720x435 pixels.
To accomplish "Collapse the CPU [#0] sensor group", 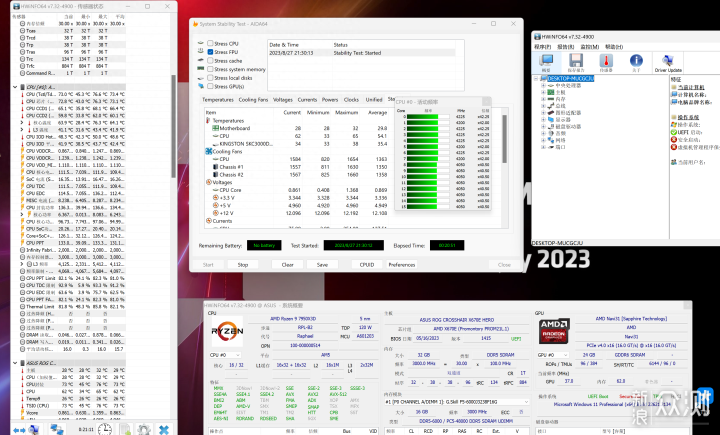I will pos(15,87).
